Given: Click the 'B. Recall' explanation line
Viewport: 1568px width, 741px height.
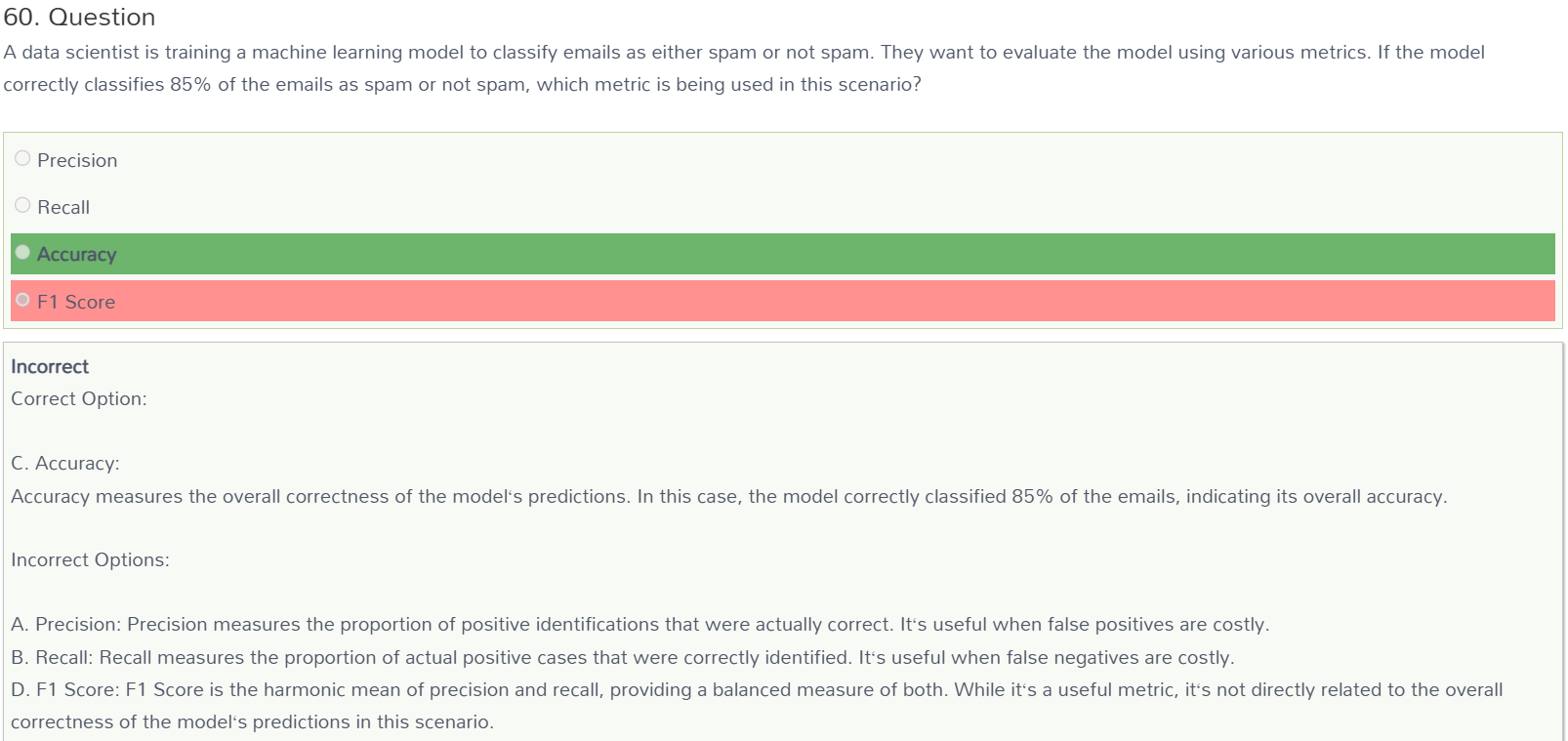Looking at the screenshot, I should 623,657.
